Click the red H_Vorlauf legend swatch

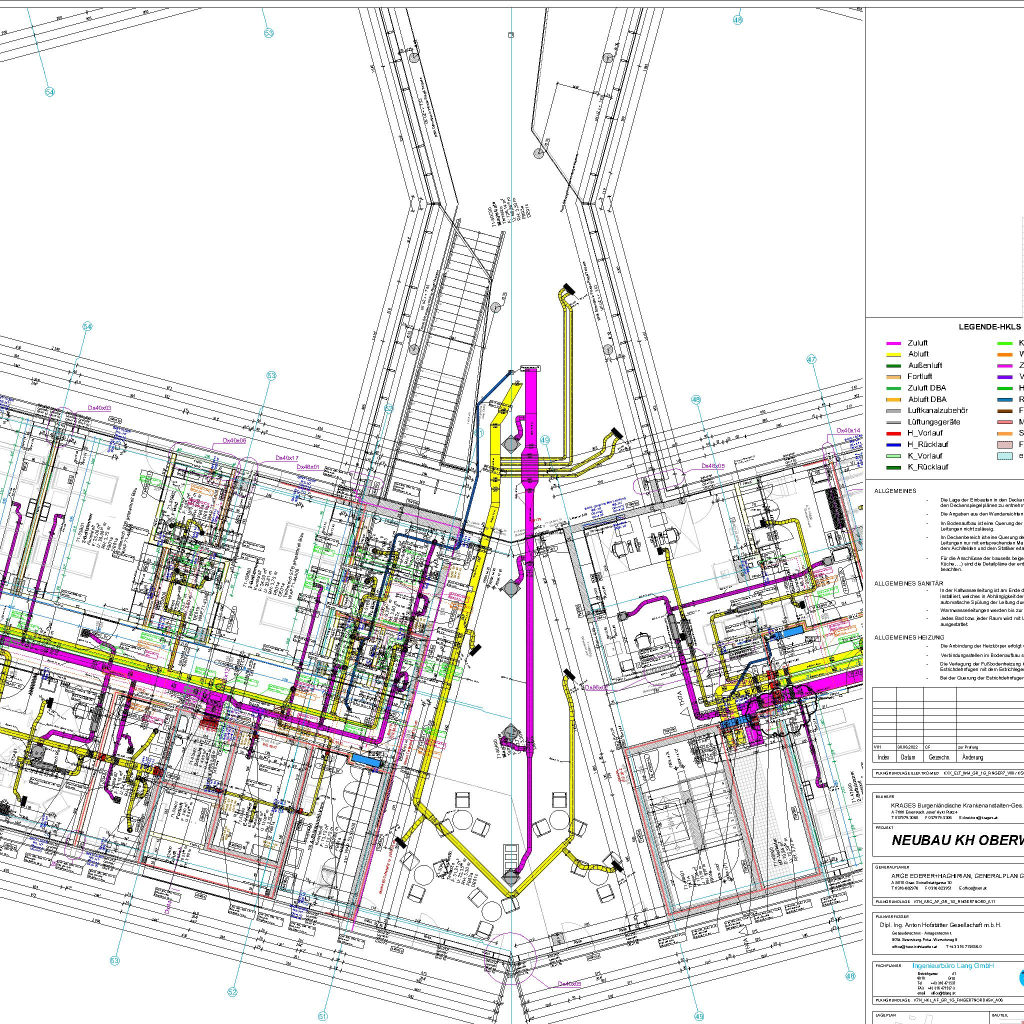(x=893, y=434)
